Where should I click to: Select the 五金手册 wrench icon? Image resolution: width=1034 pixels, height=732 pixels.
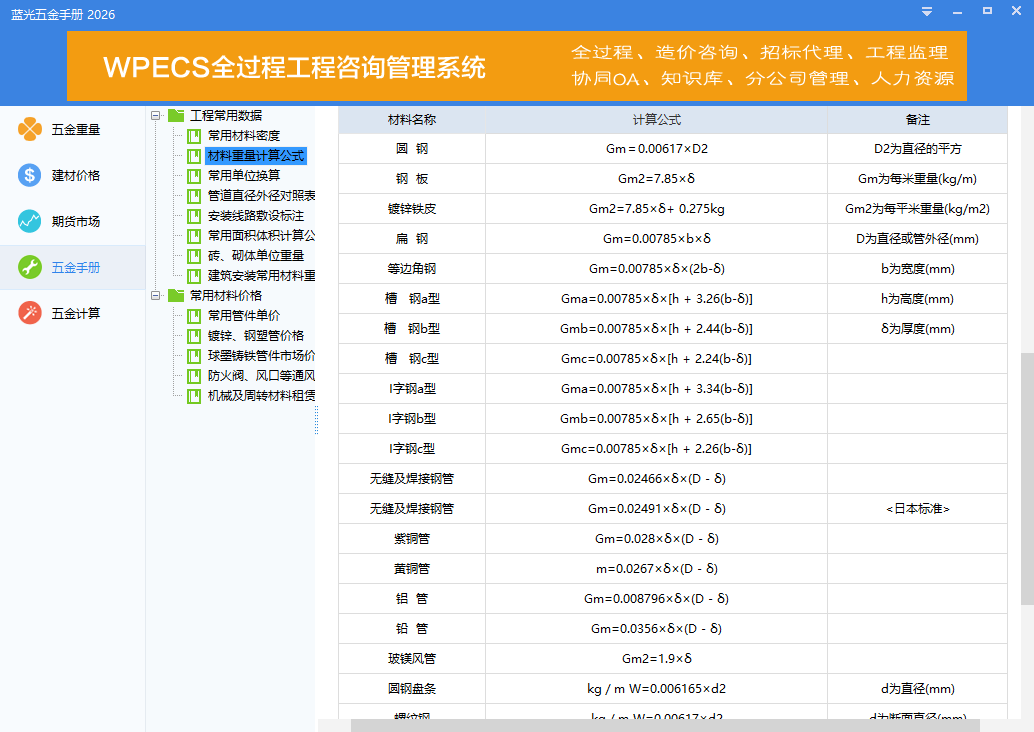point(29,267)
